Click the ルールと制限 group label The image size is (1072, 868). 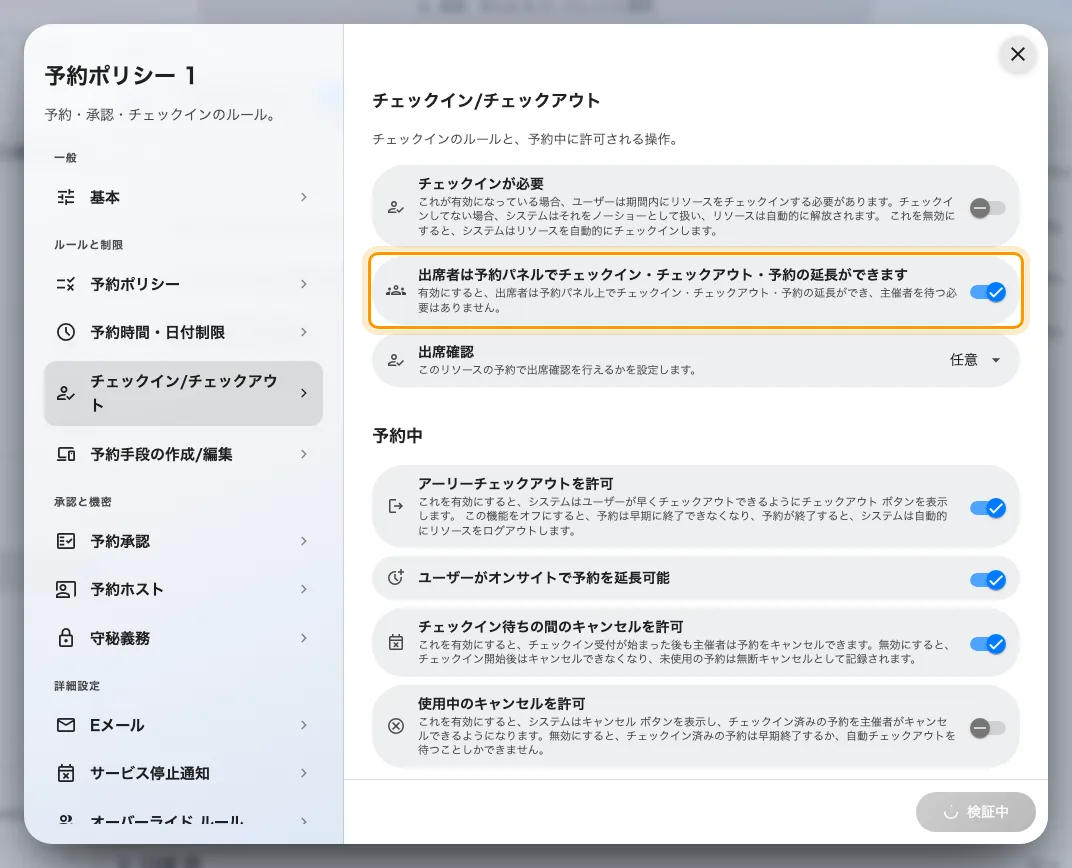89,245
